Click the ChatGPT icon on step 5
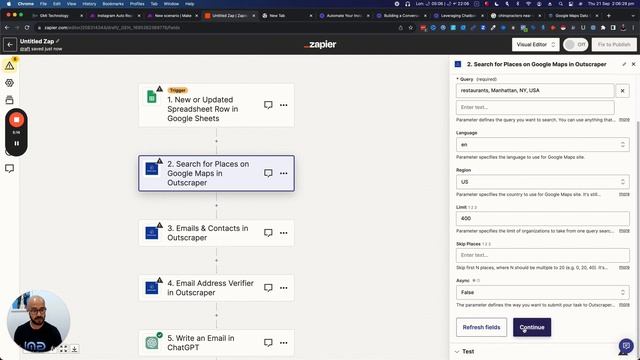 click(x=152, y=343)
